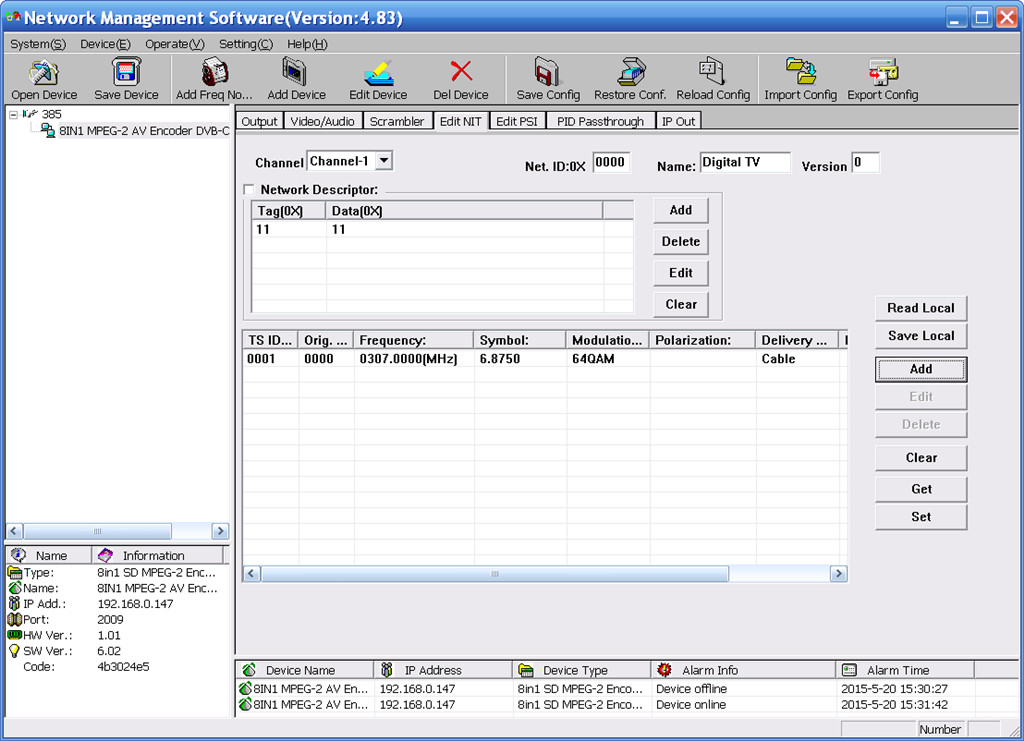Click the red X Del Device icon
This screenshot has height=741, width=1024.
[x=461, y=71]
